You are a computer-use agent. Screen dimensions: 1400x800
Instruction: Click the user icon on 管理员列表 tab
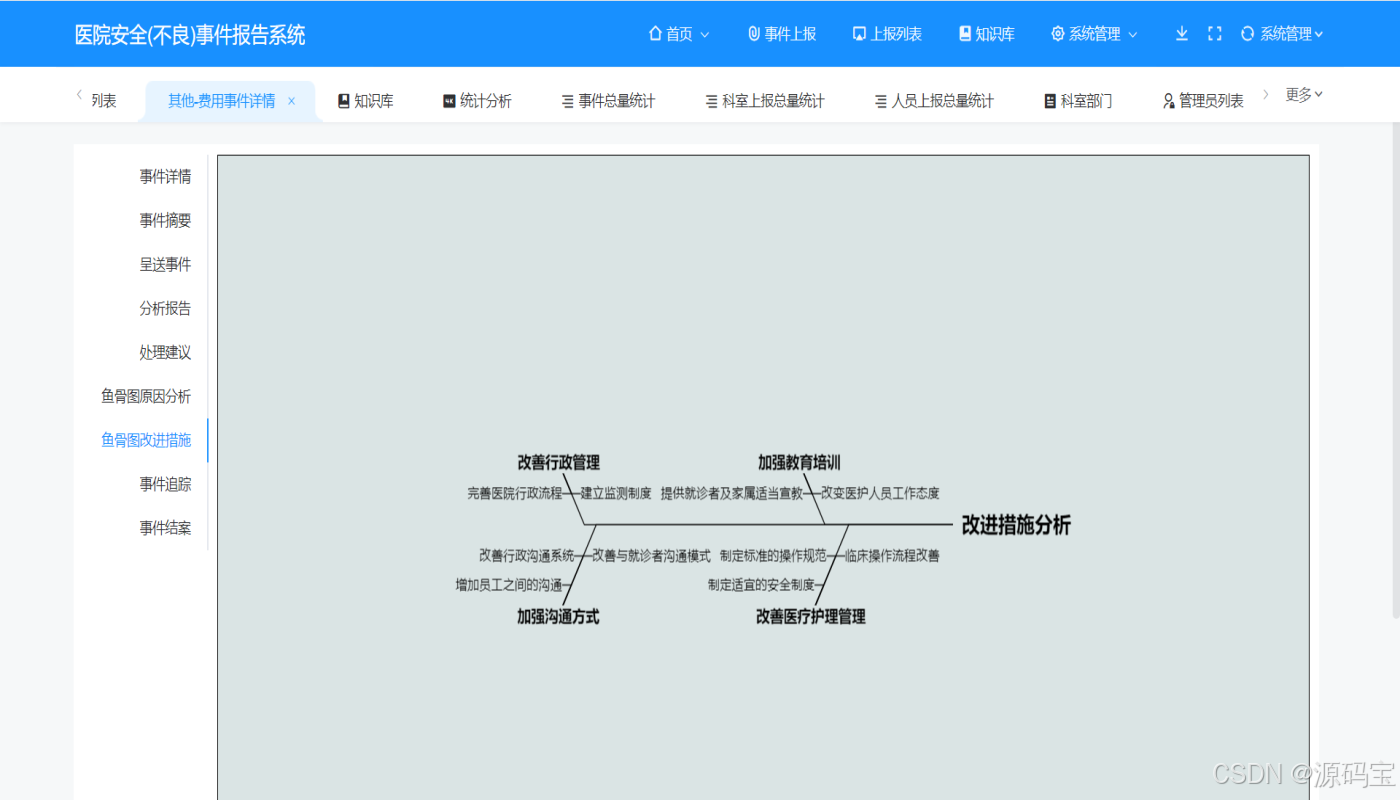[x=1169, y=101]
